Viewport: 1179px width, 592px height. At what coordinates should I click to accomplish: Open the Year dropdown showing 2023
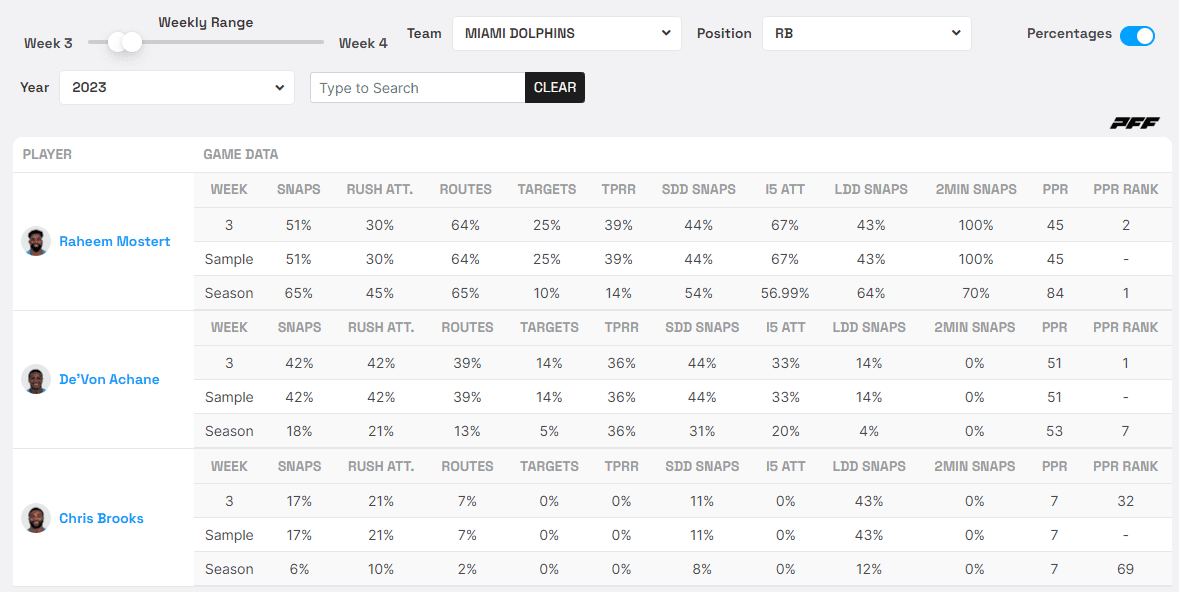177,87
